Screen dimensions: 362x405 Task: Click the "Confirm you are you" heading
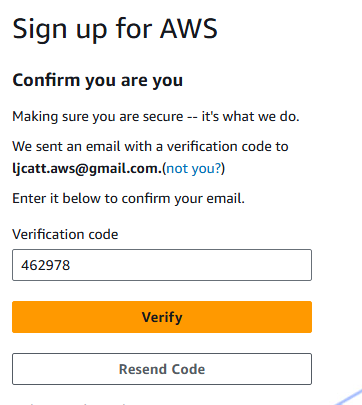(98, 81)
